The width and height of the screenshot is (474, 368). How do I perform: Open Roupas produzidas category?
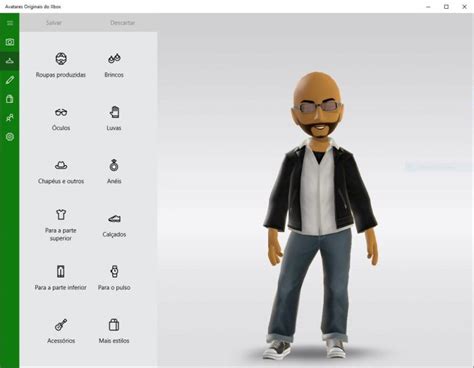pos(61,65)
